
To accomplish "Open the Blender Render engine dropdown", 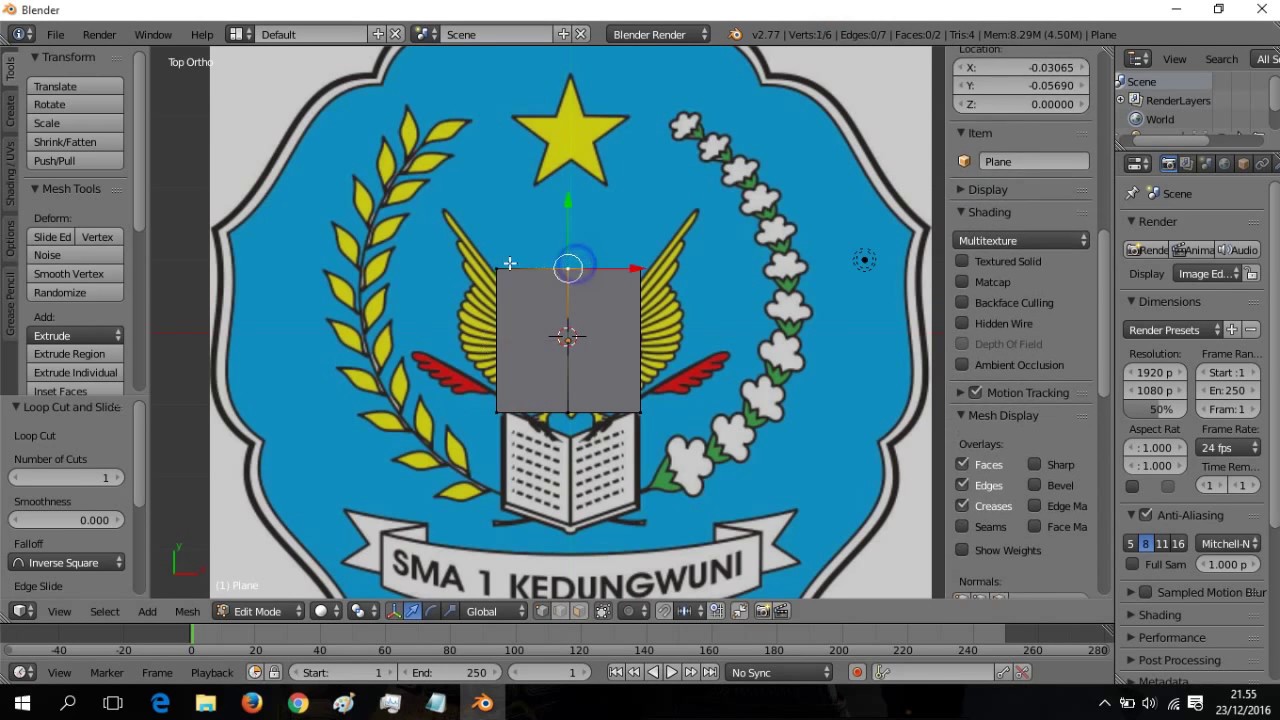I will coord(658,34).
